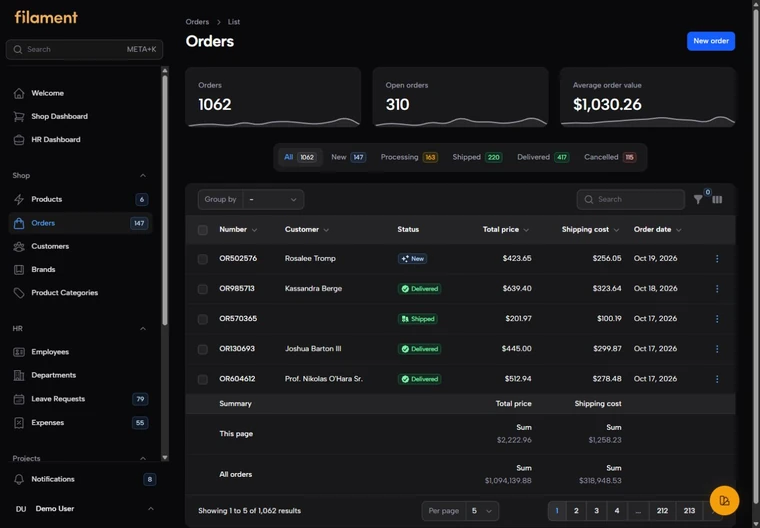The image size is (760, 528).
Task: Sort by the Total price column
Action: click(x=506, y=229)
